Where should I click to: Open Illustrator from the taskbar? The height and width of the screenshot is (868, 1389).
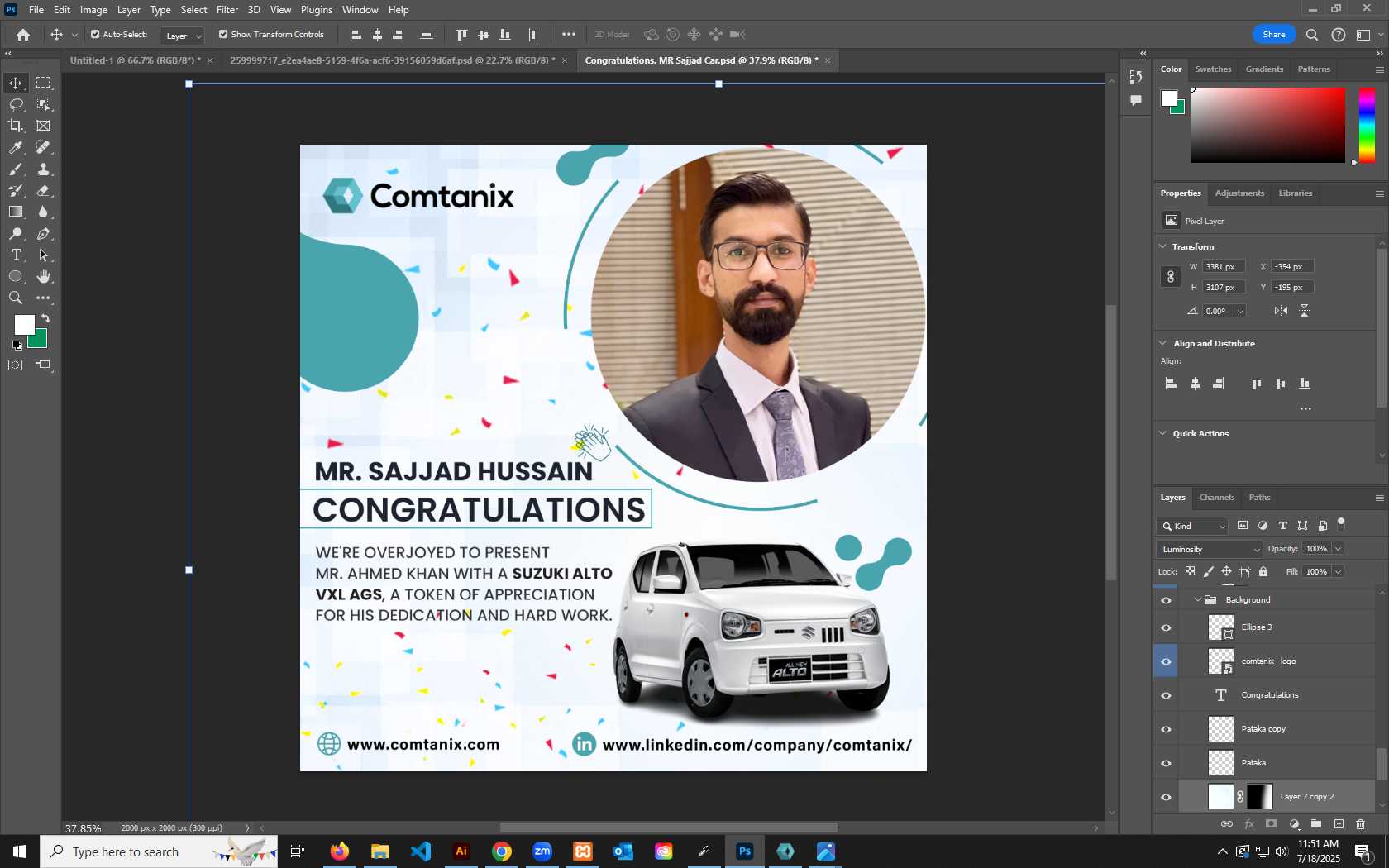click(461, 851)
